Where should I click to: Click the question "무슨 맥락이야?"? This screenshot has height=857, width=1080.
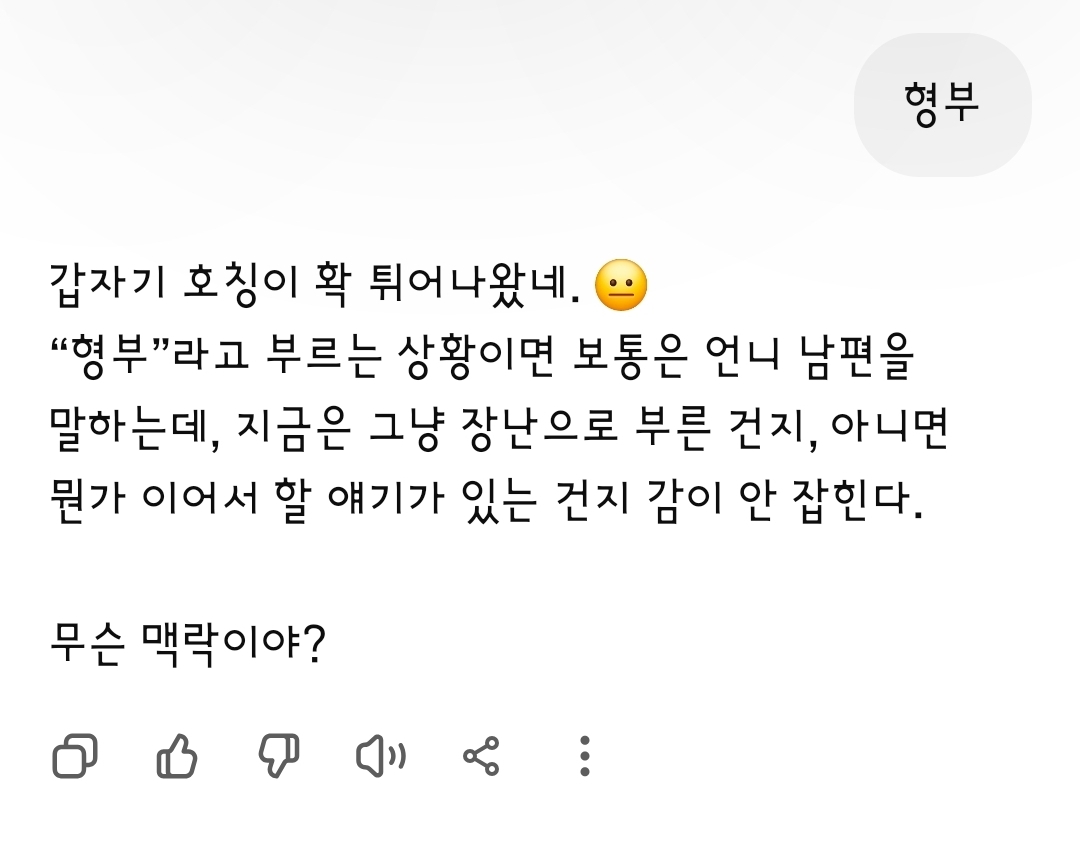tap(188, 647)
